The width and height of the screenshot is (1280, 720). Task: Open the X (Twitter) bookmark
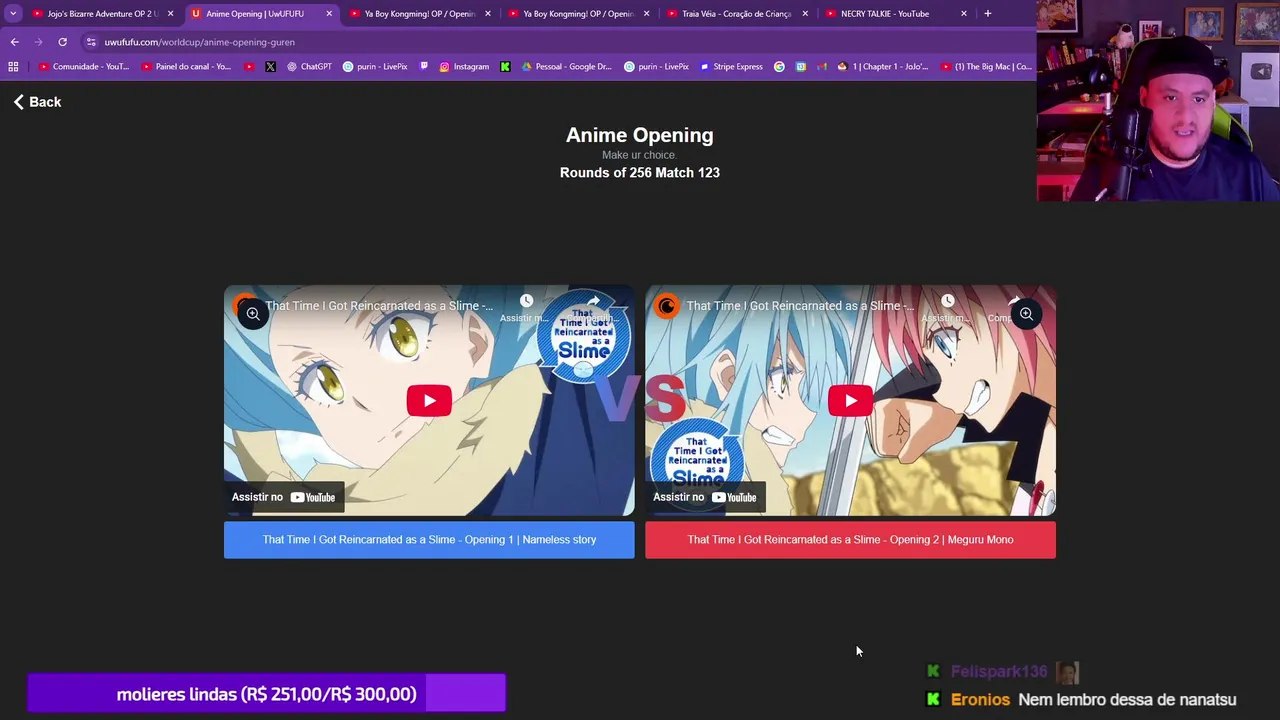pyautogui.click(x=271, y=67)
